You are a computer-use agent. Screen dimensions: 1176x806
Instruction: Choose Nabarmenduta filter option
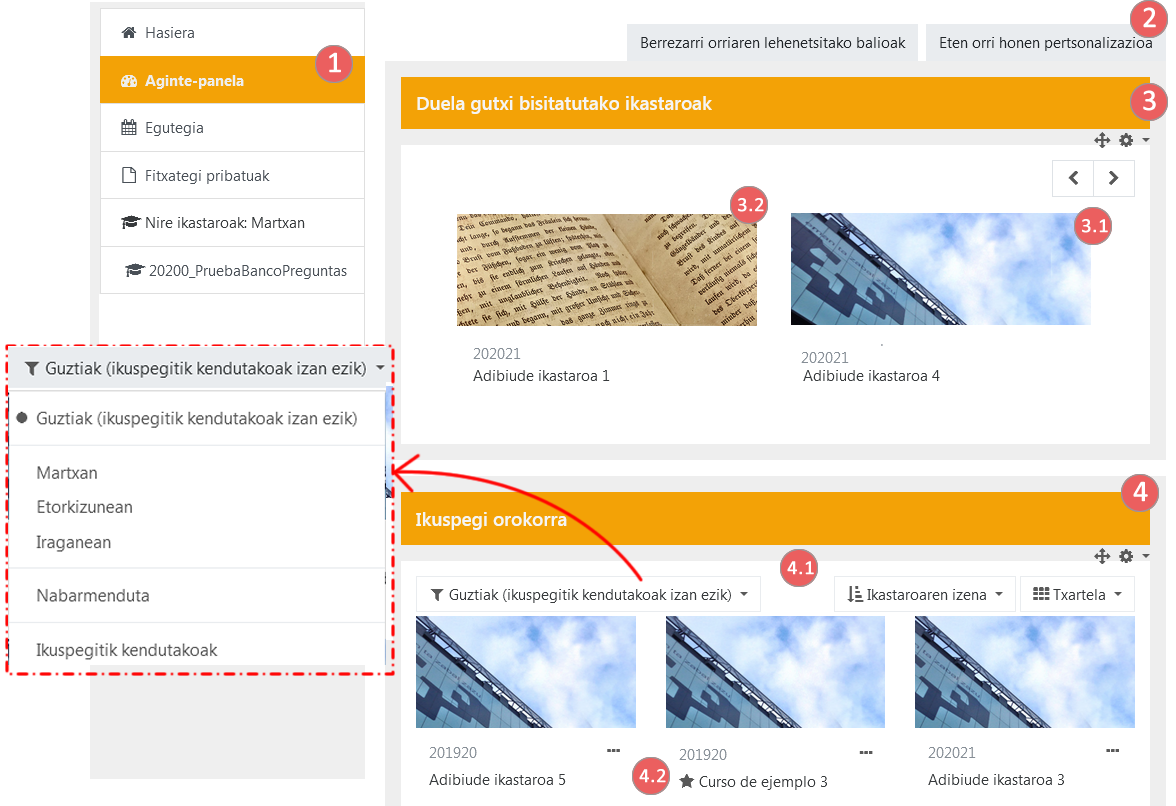[x=93, y=596]
